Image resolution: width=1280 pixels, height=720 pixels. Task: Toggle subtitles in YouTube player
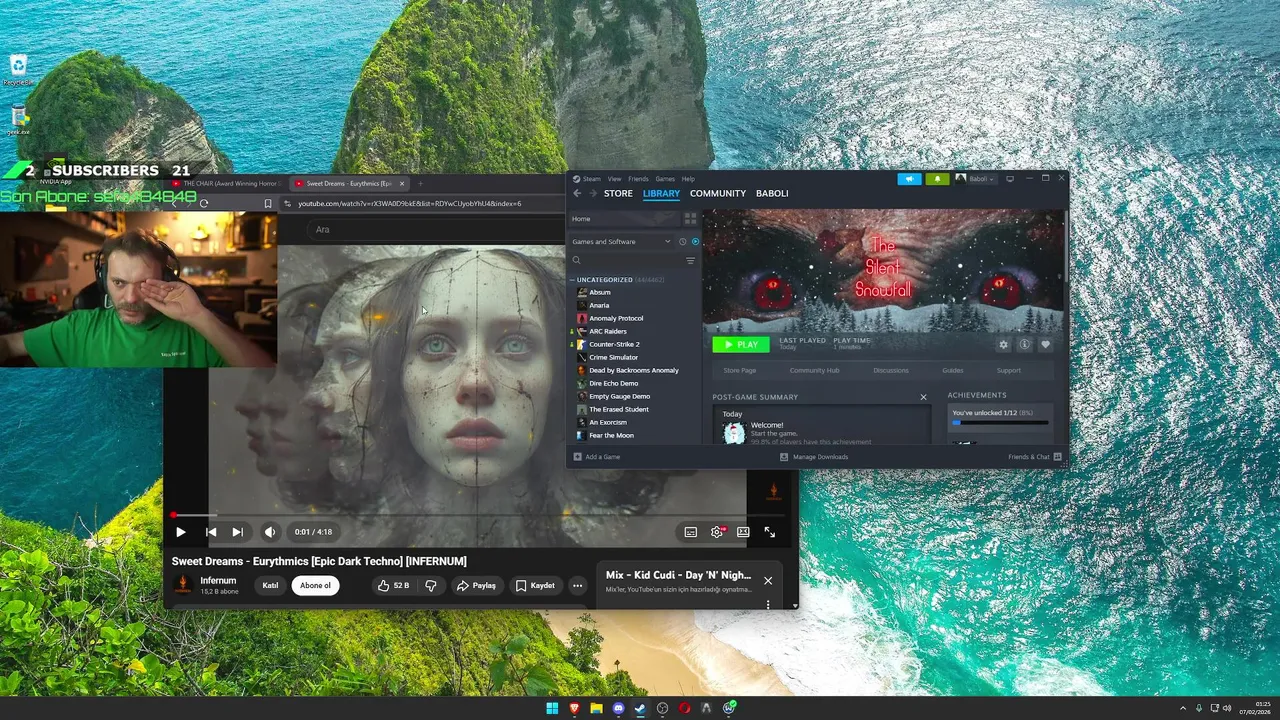[x=690, y=532]
